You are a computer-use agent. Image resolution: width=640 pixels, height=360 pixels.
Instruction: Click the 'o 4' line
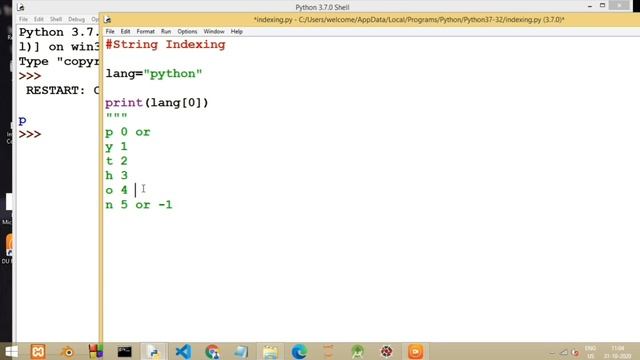(116, 190)
